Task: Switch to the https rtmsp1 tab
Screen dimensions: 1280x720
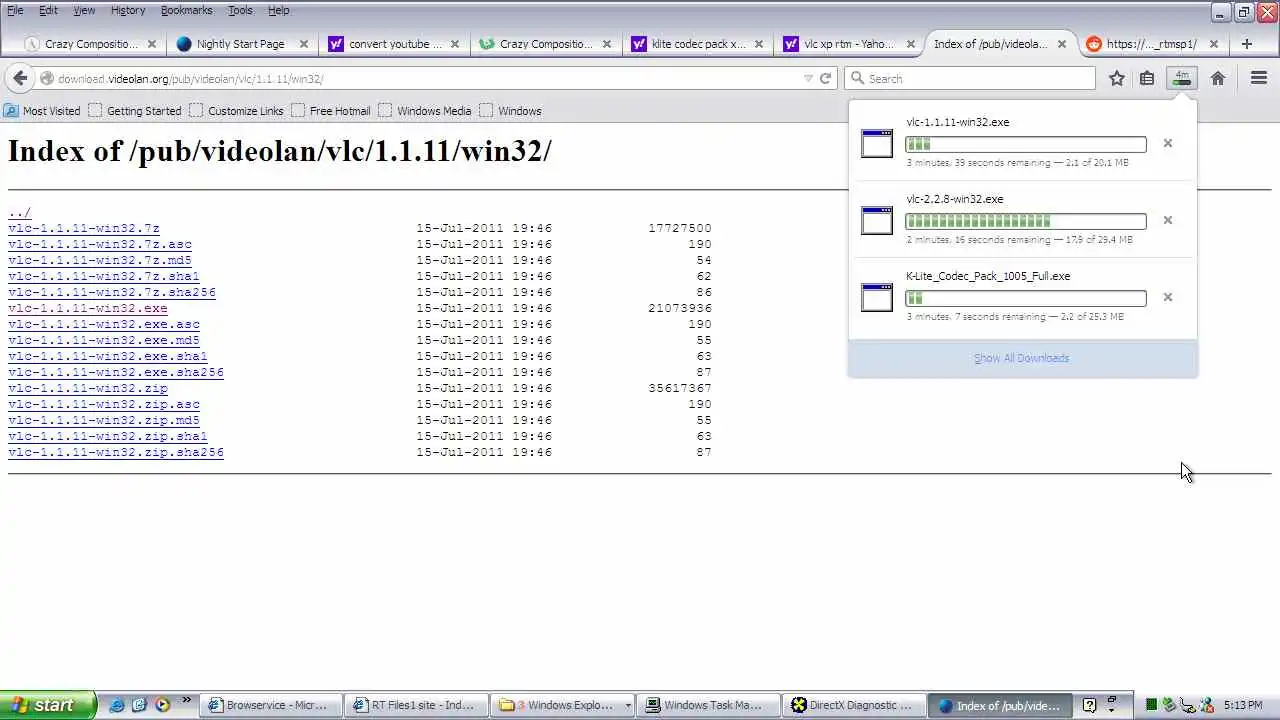Action: [1152, 44]
